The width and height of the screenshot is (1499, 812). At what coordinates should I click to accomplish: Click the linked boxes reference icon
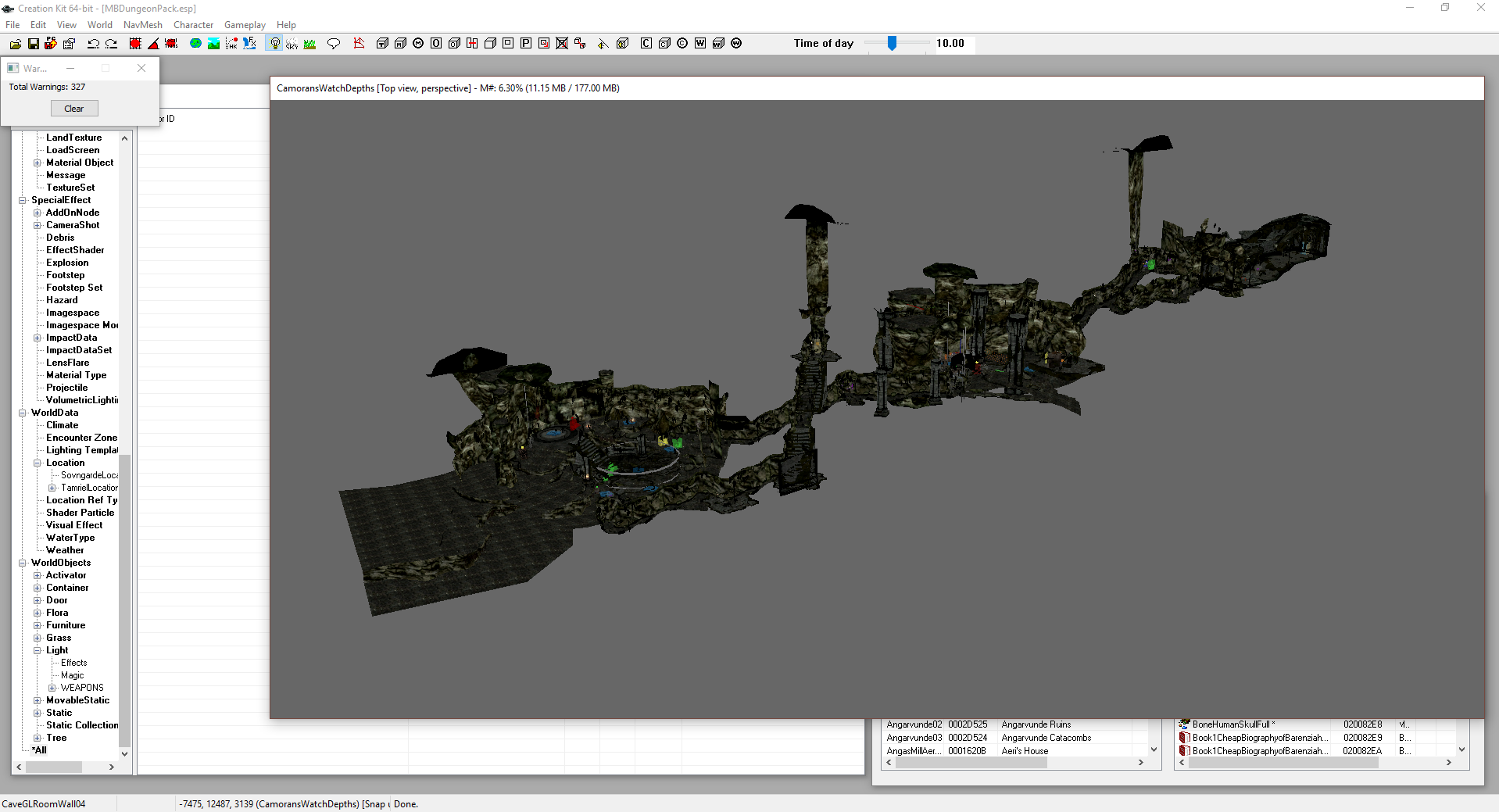tap(580, 44)
